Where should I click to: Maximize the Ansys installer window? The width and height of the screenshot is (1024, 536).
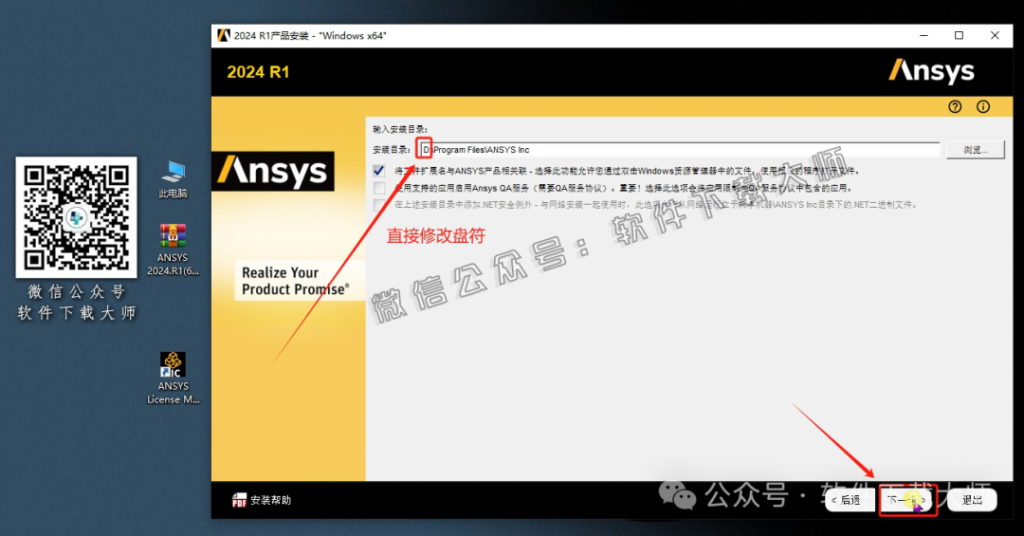coord(959,35)
